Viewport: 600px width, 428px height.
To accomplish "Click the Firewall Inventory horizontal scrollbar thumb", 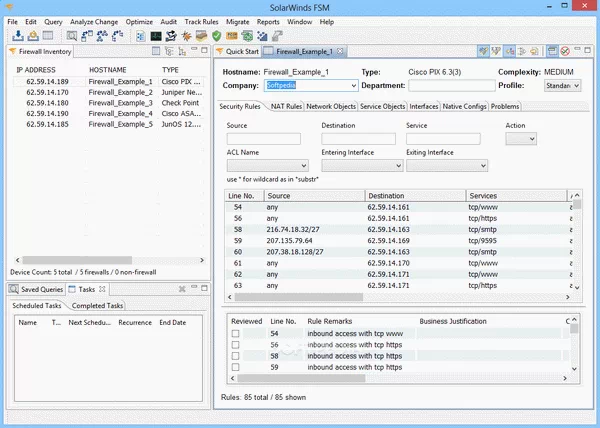I will click(x=77, y=260).
